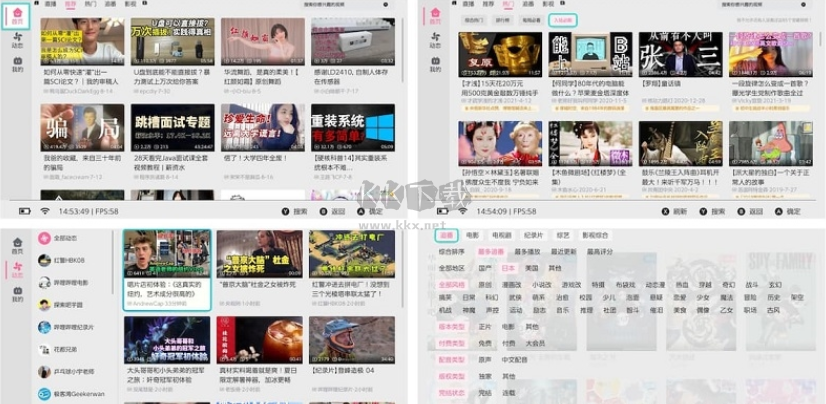The width and height of the screenshot is (826, 404).
Task: Select the 最多播放 sort option
Action: point(527,252)
